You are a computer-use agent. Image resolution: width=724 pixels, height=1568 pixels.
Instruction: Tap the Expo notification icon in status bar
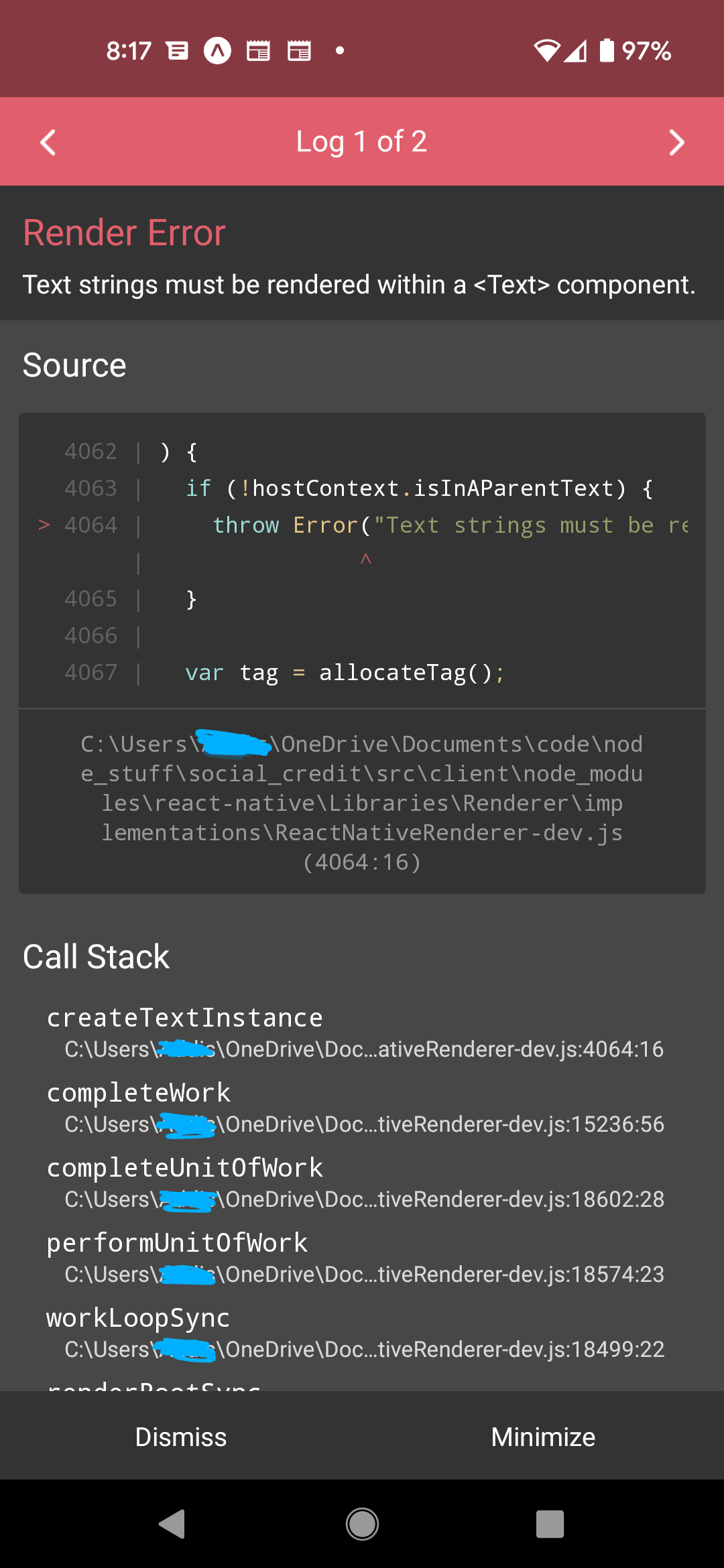tap(217, 49)
